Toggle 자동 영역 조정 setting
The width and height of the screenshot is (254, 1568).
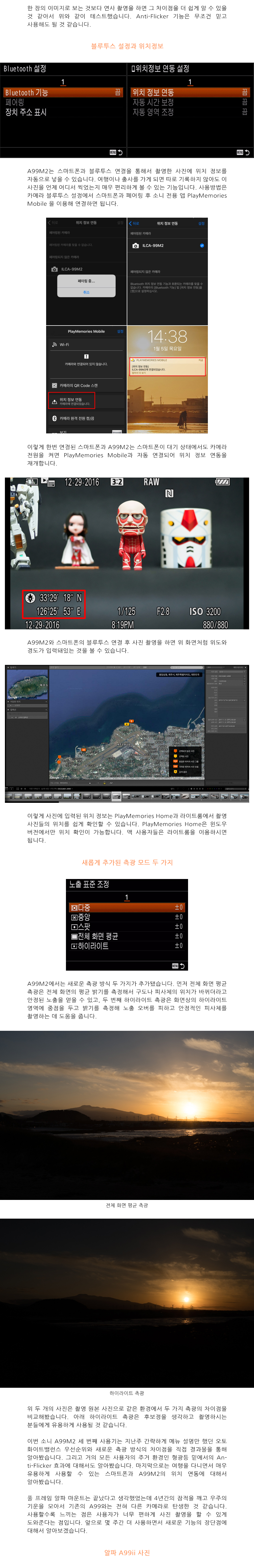click(x=190, y=112)
